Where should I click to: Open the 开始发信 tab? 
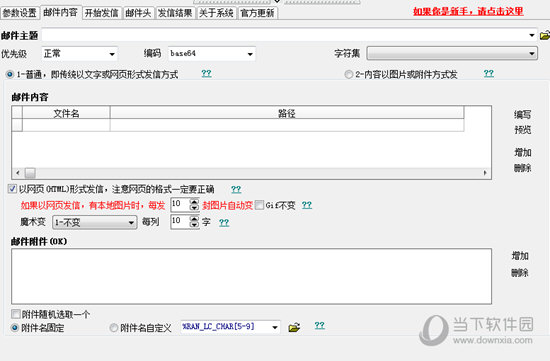point(102,13)
